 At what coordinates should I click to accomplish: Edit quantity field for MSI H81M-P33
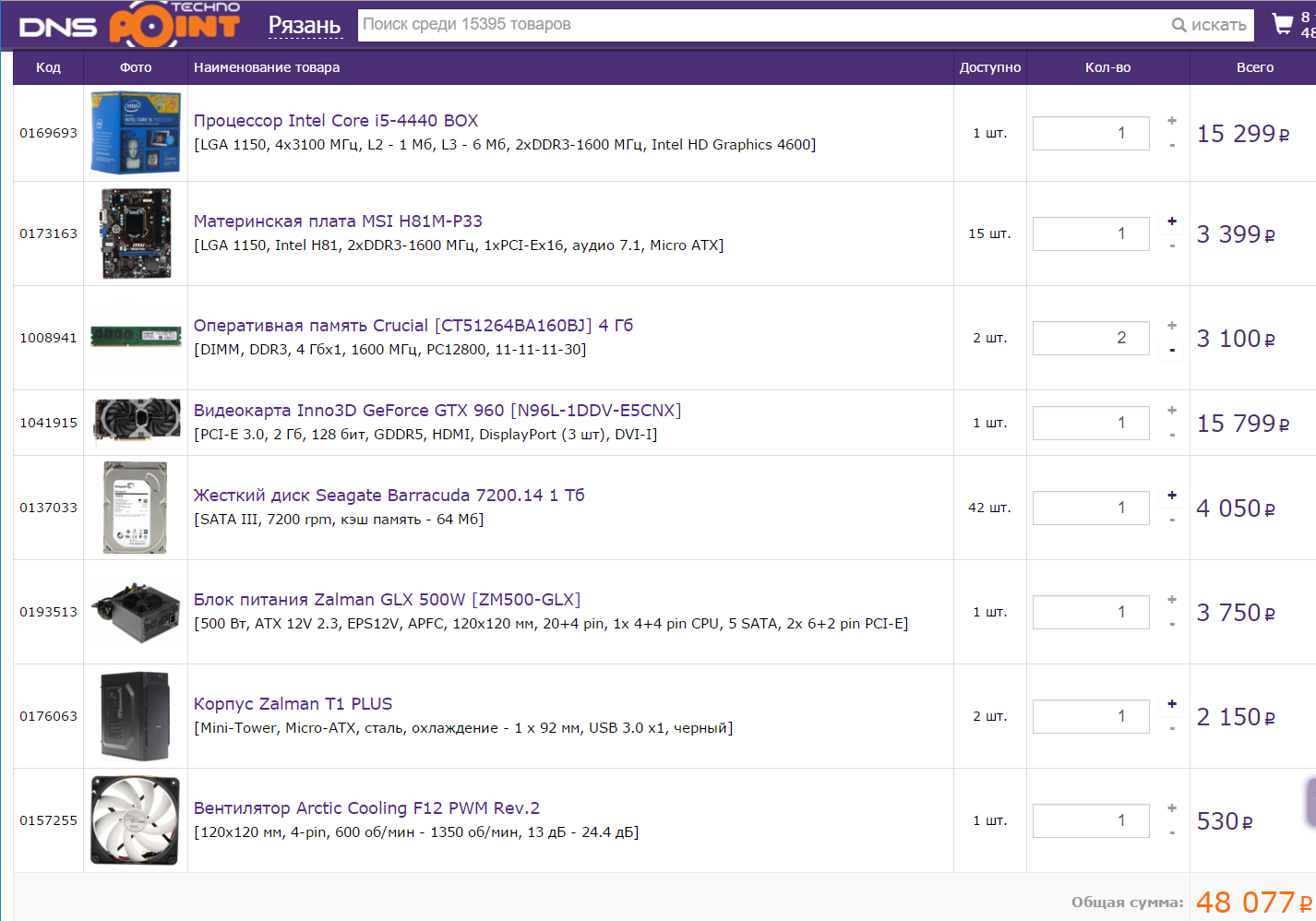[1091, 233]
